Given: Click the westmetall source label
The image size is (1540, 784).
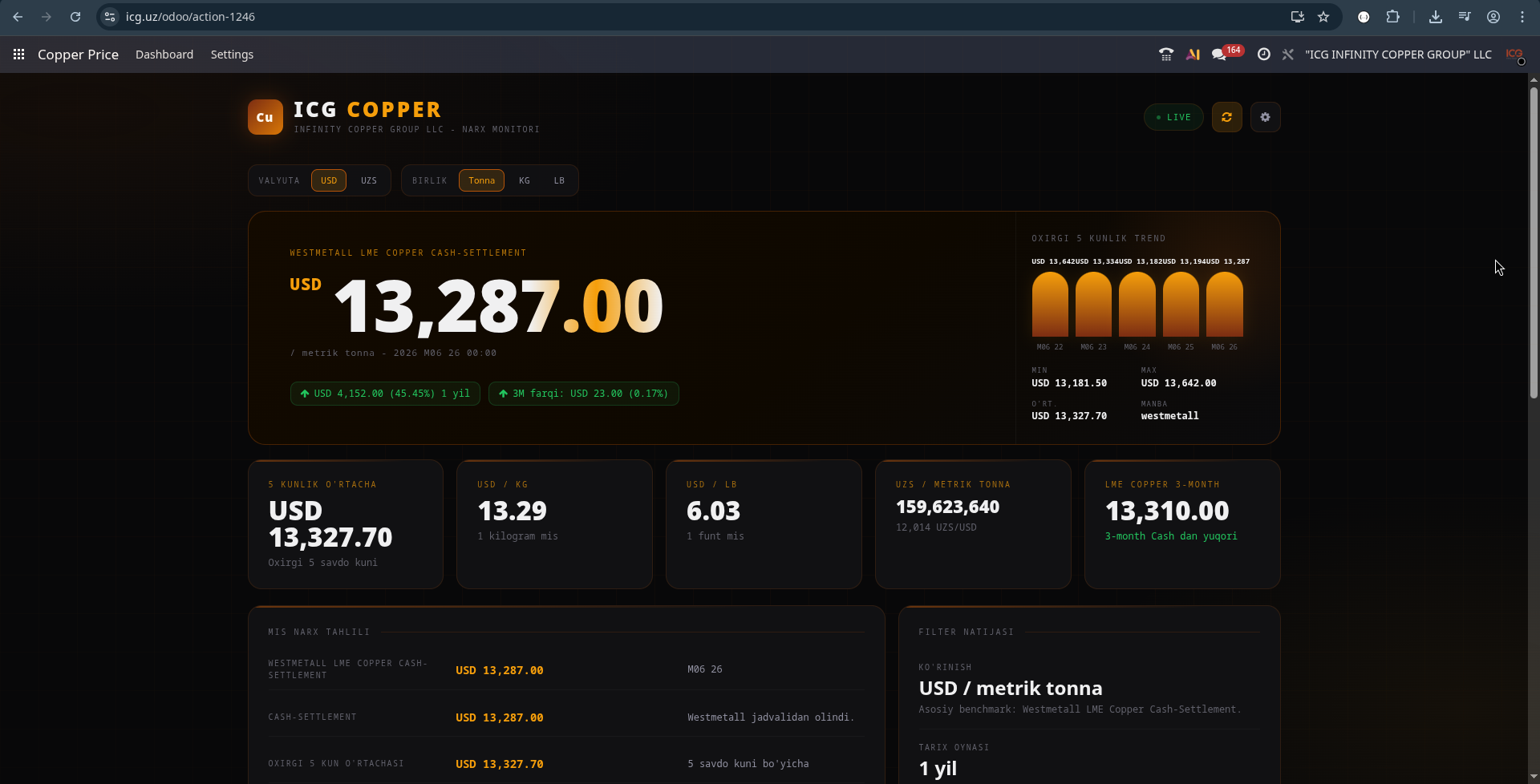Looking at the screenshot, I should tap(1169, 416).
